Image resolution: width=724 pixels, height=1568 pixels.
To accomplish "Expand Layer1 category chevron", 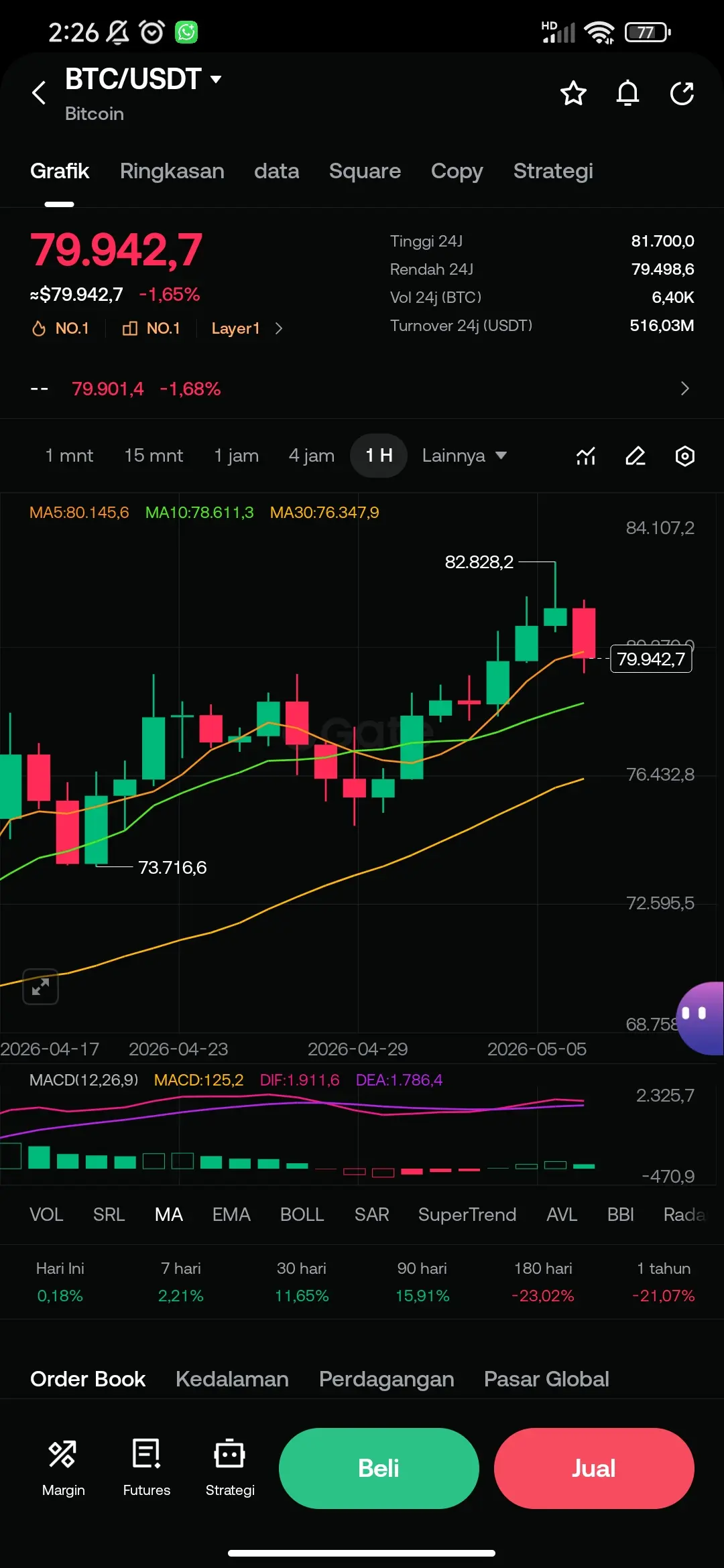I will tap(279, 328).
